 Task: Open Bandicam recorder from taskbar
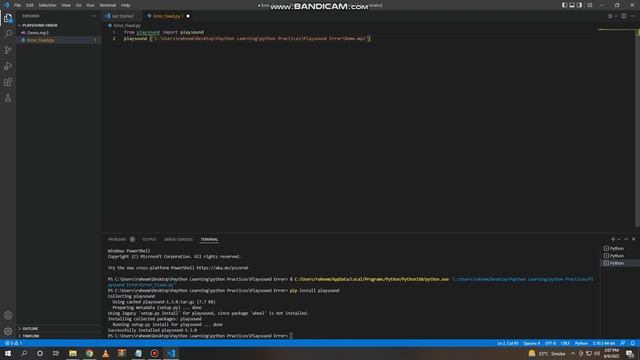[x=154, y=353]
